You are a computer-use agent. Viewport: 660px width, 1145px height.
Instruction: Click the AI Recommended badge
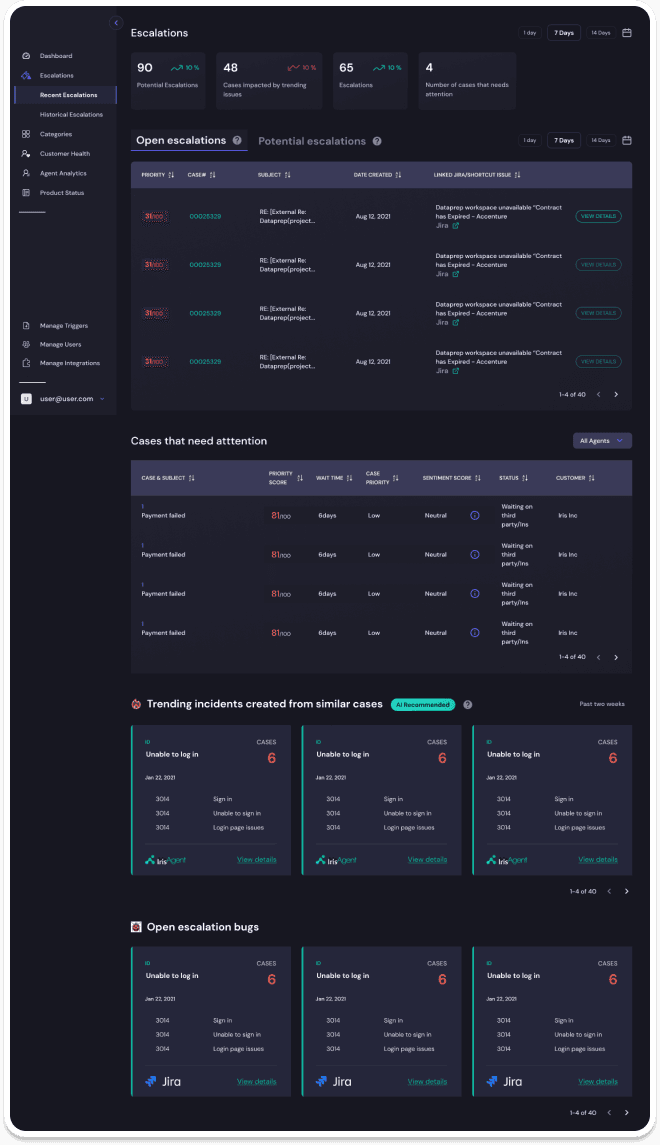[423, 705]
